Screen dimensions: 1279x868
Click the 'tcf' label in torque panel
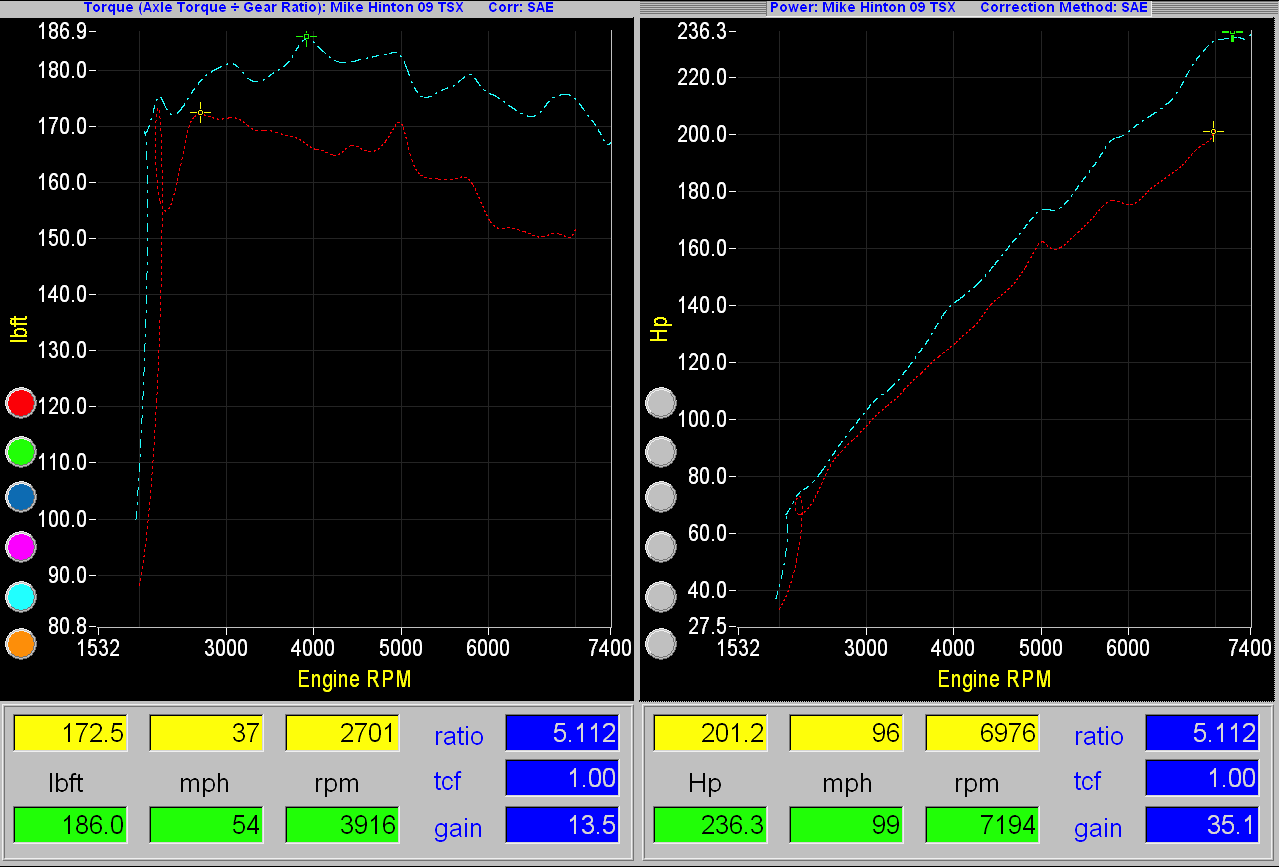(446, 781)
